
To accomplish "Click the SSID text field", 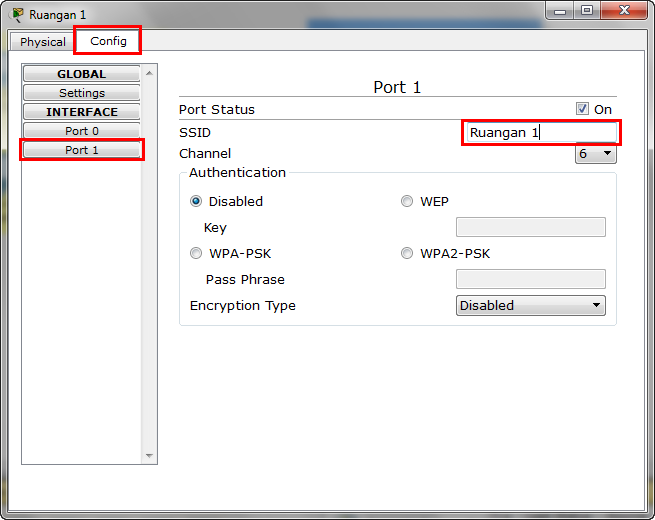I will click(541, 133).
